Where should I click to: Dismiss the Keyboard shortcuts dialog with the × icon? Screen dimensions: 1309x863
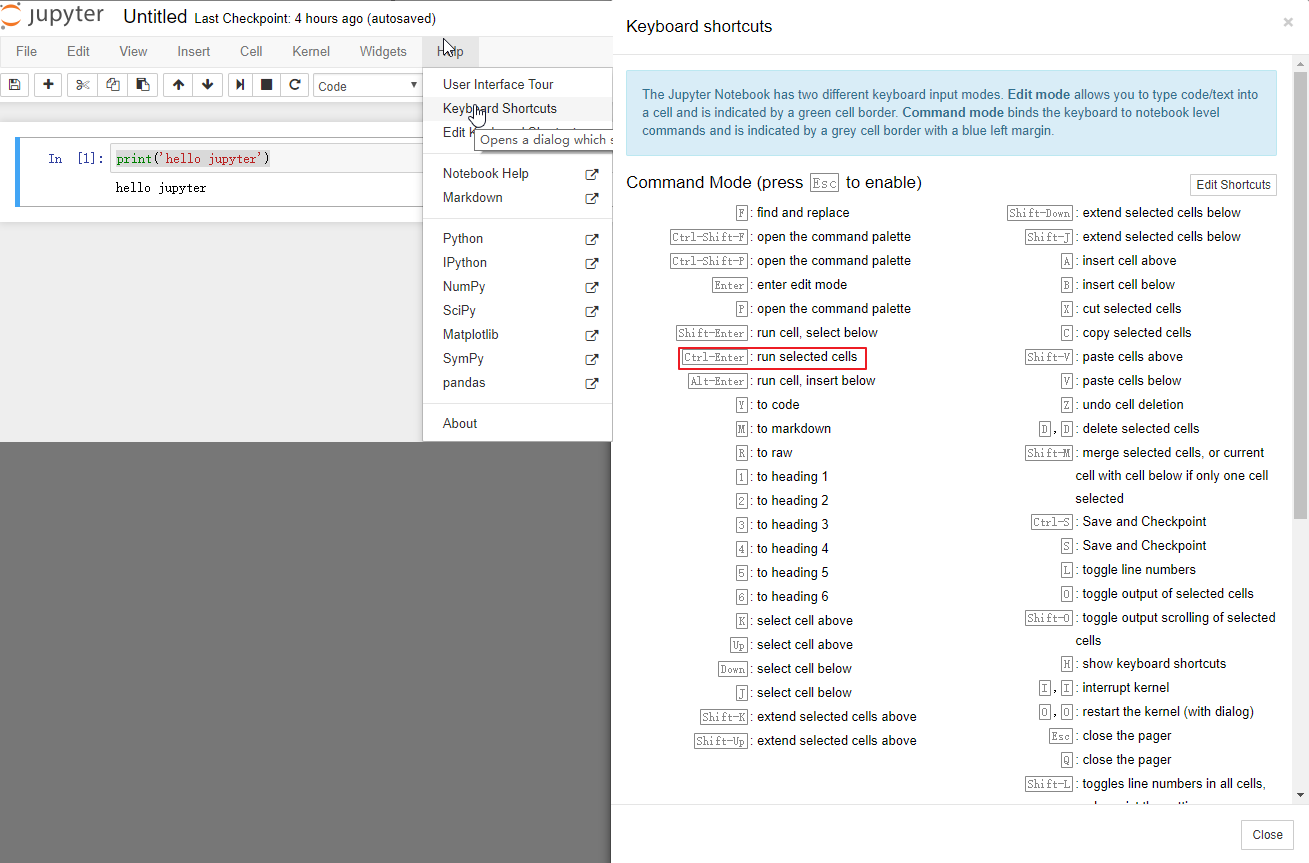[1288, 22]
